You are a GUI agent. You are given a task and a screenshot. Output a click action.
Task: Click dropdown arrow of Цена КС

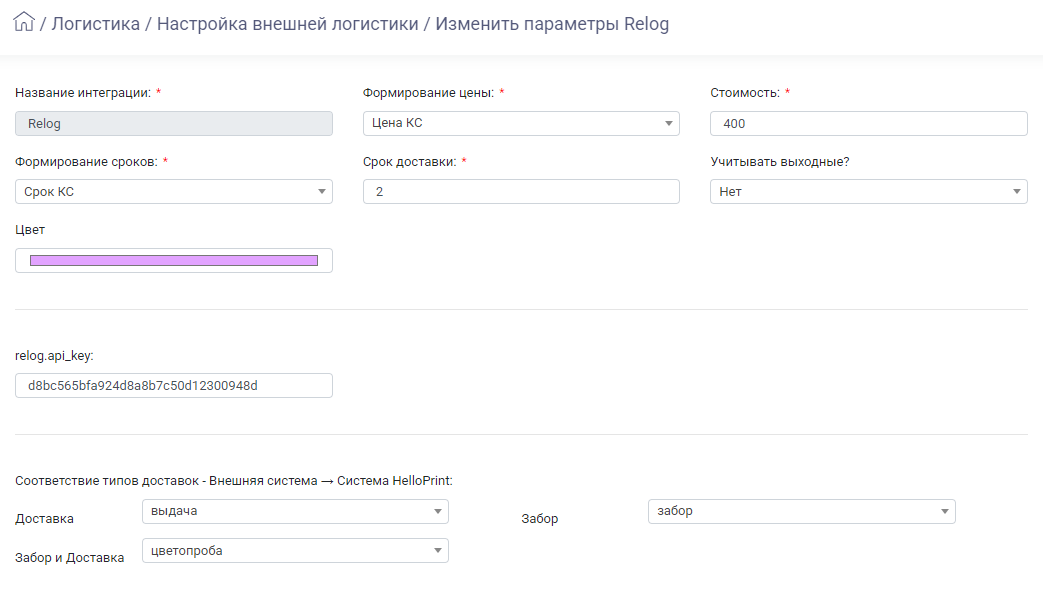point(669,123)
